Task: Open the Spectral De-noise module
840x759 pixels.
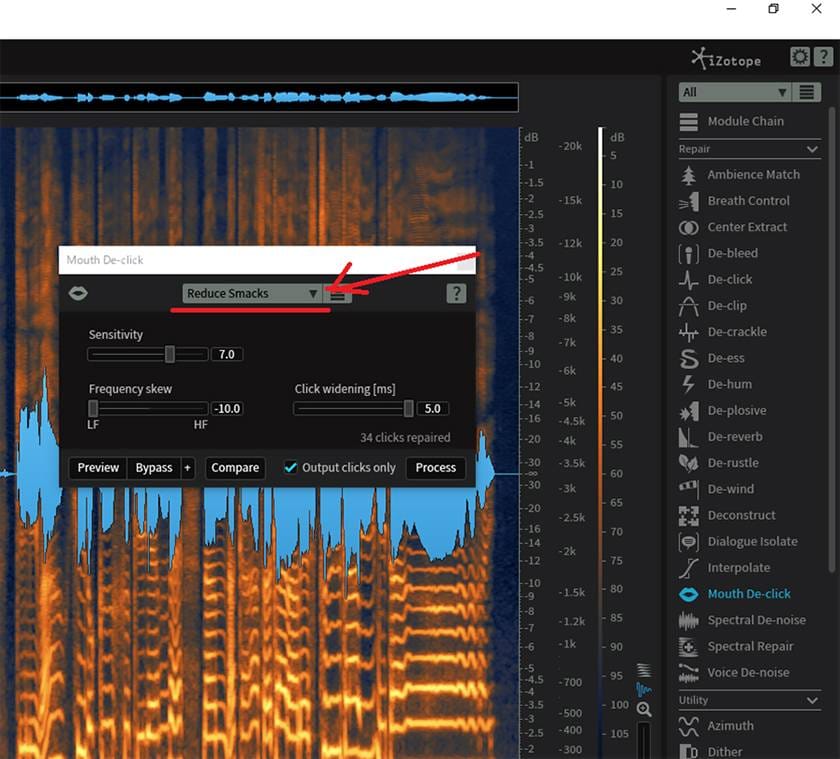Action: coord(755,620)
